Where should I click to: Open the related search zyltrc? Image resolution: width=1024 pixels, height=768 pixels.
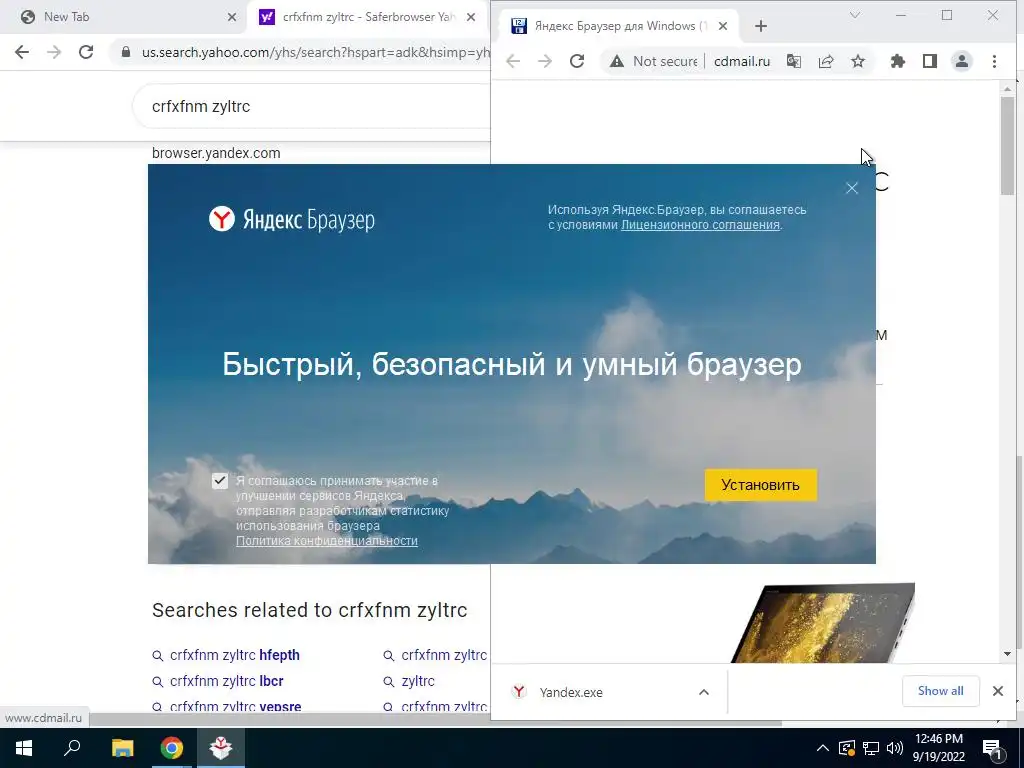coord(418,681)
